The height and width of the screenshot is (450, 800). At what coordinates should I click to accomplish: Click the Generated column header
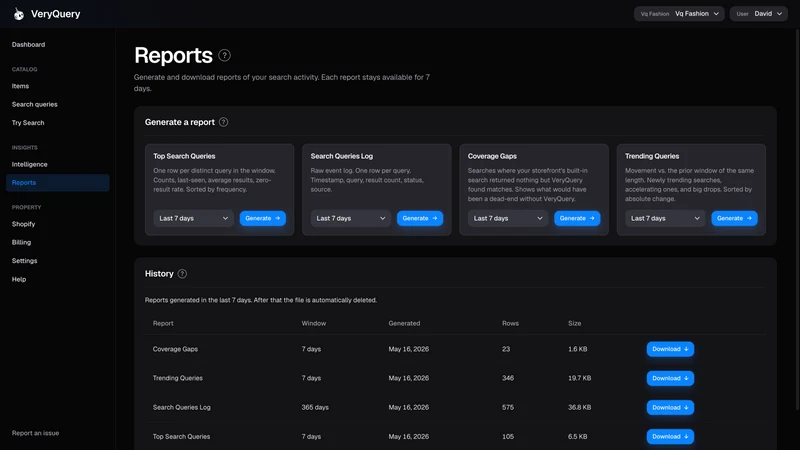[404, 323]
